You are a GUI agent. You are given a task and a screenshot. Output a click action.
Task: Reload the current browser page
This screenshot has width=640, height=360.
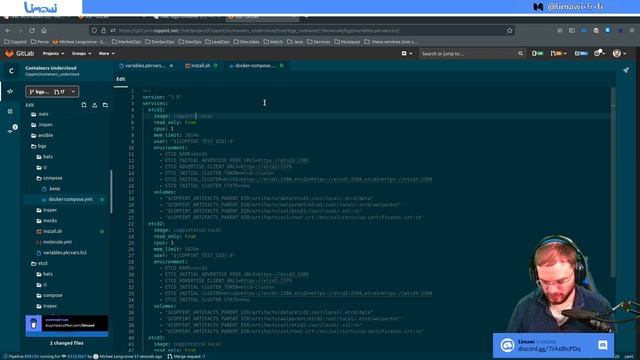point(32,31)
